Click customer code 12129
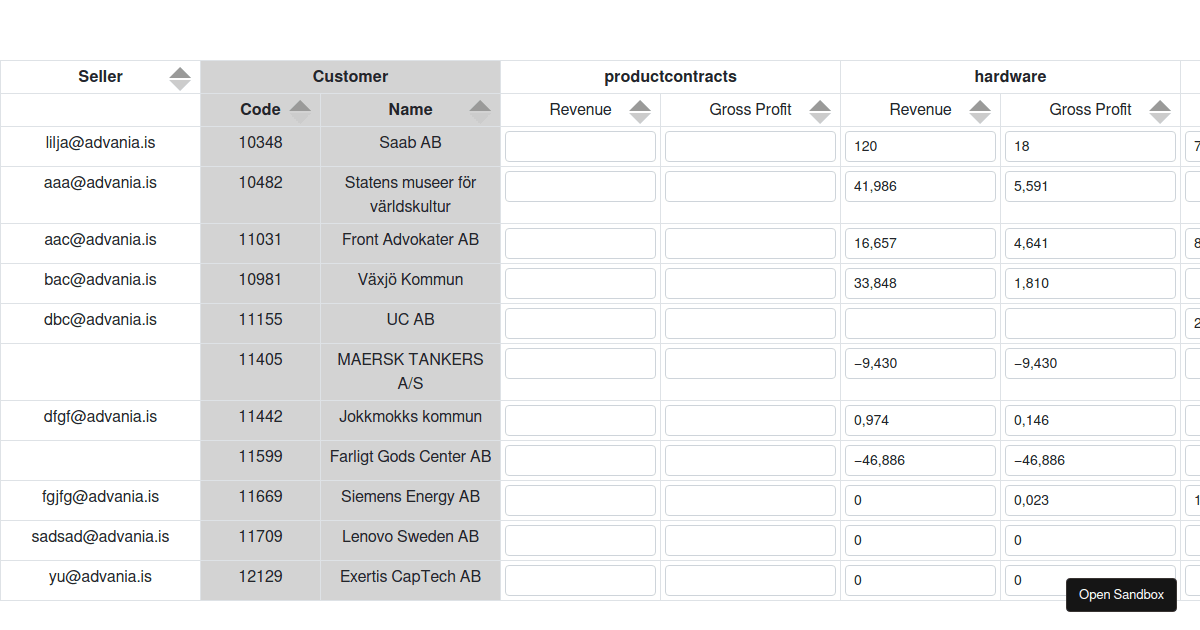Viewport: 1200px width, 630px height. [x=260, y=577]
